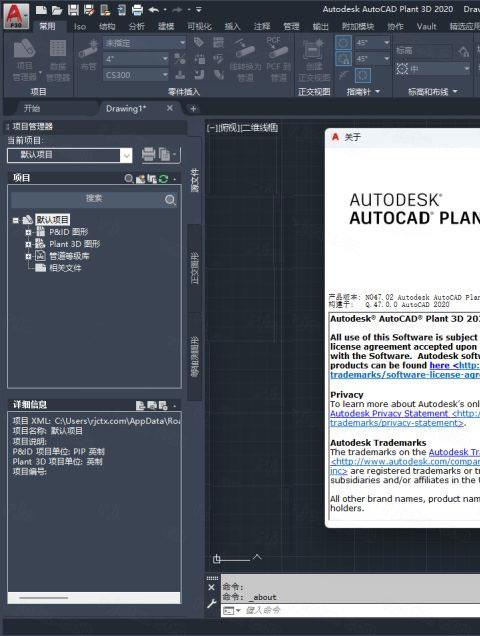Select the 等轴测图形 vertical side tab

pos(195,357)
